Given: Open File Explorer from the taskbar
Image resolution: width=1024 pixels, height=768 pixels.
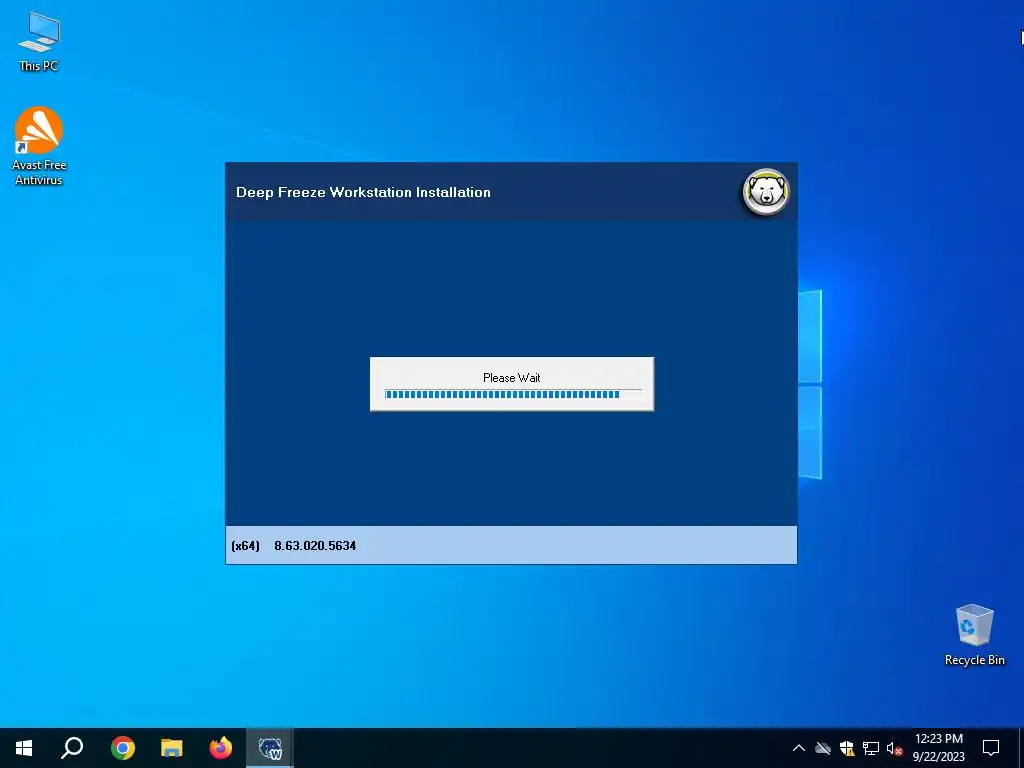Looking at the screenshot, I should (x=172, y=748).
